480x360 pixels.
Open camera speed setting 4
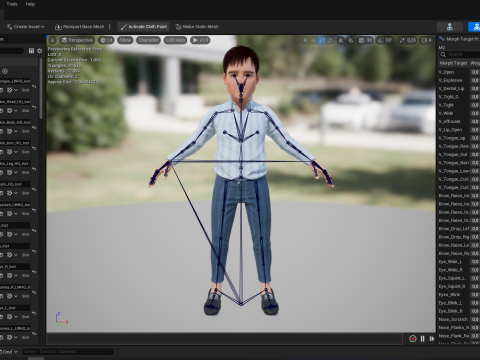pyautogui.click(x=427, y=40)
